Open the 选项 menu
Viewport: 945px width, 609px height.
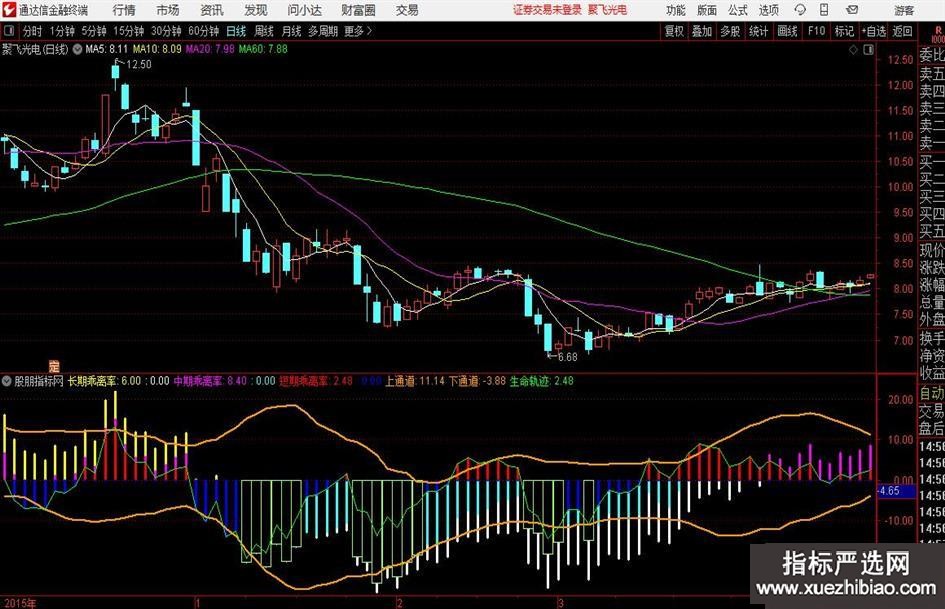(768, 10)
